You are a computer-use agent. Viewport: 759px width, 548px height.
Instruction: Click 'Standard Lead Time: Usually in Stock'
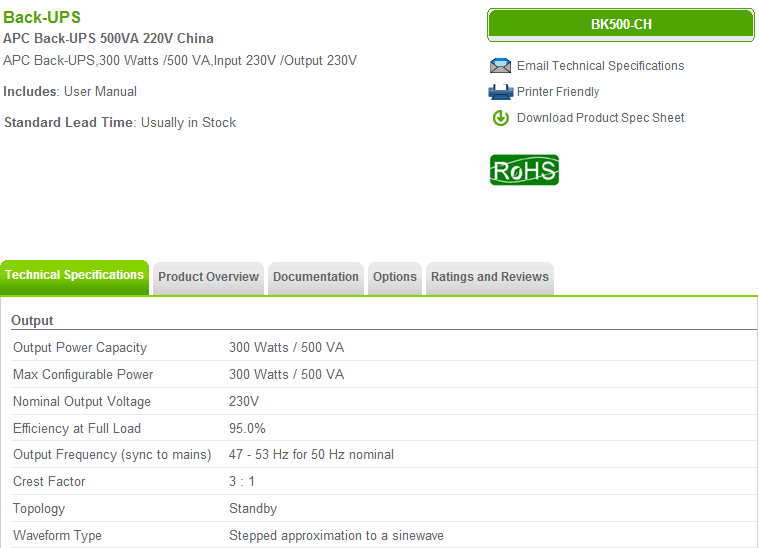pos(120,122)
